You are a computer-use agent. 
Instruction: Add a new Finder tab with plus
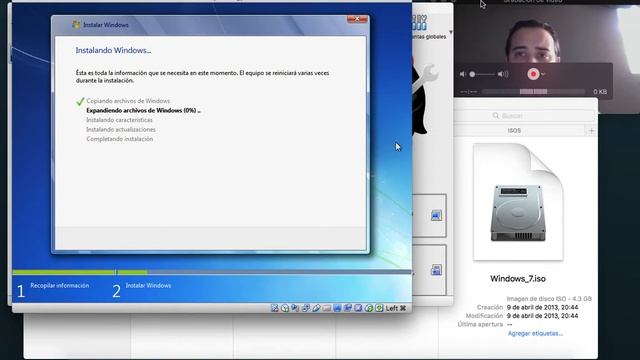pos(591,131)
